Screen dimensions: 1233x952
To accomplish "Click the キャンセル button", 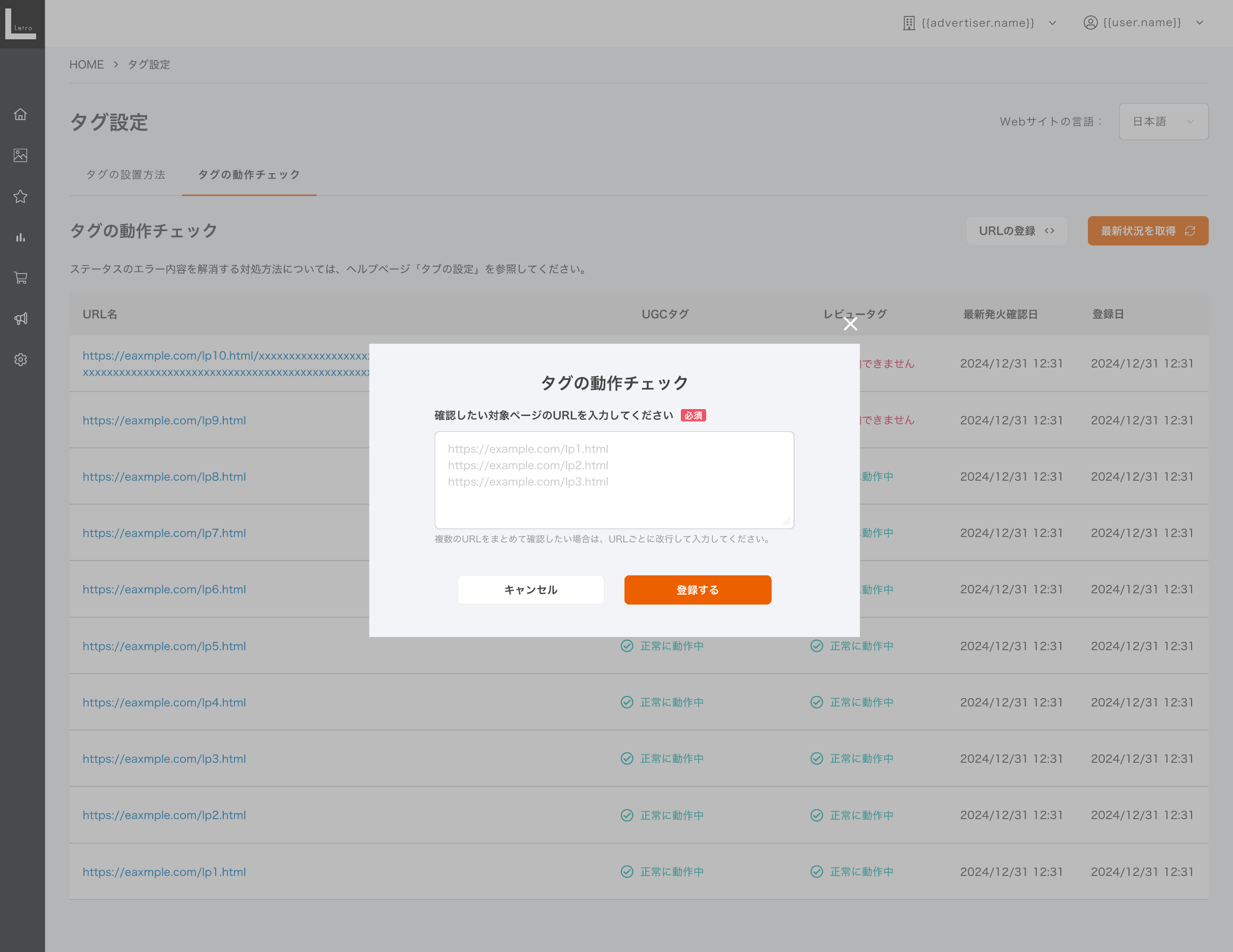I will [x=531, y=590].
